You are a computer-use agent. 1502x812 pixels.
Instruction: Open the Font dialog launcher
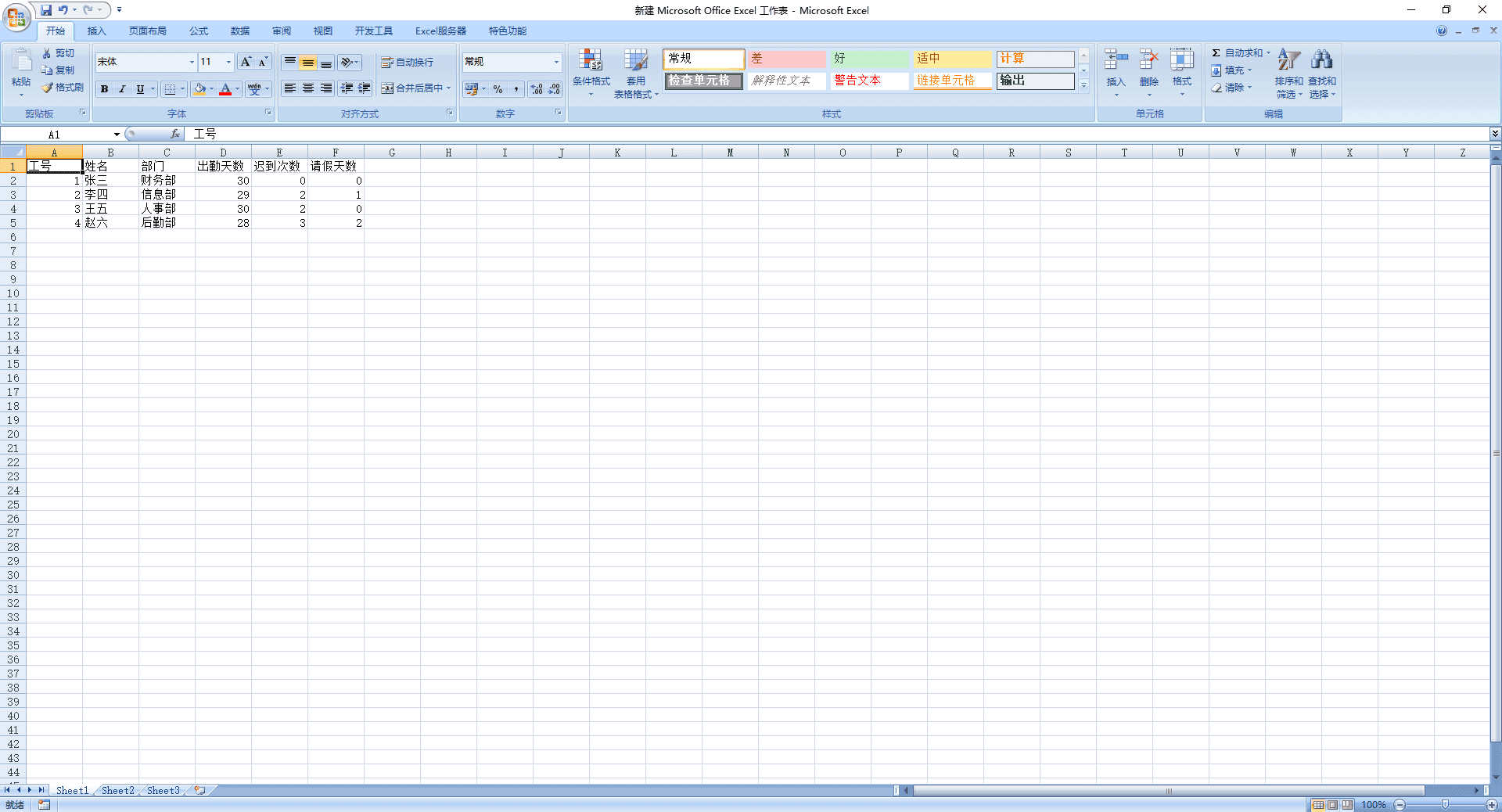point(268,113)
